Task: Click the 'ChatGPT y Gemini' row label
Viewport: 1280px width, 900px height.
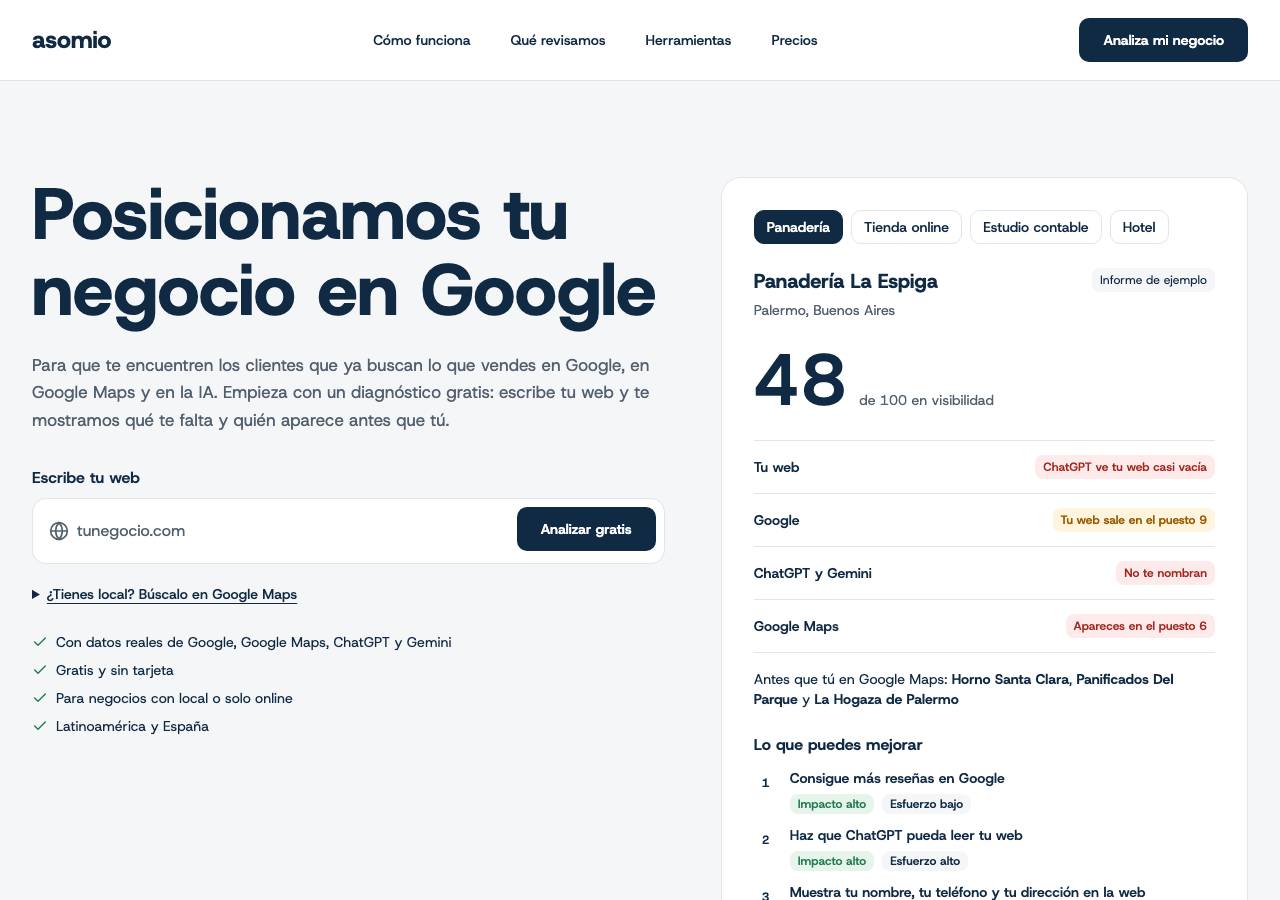Action: pos(813,573)
